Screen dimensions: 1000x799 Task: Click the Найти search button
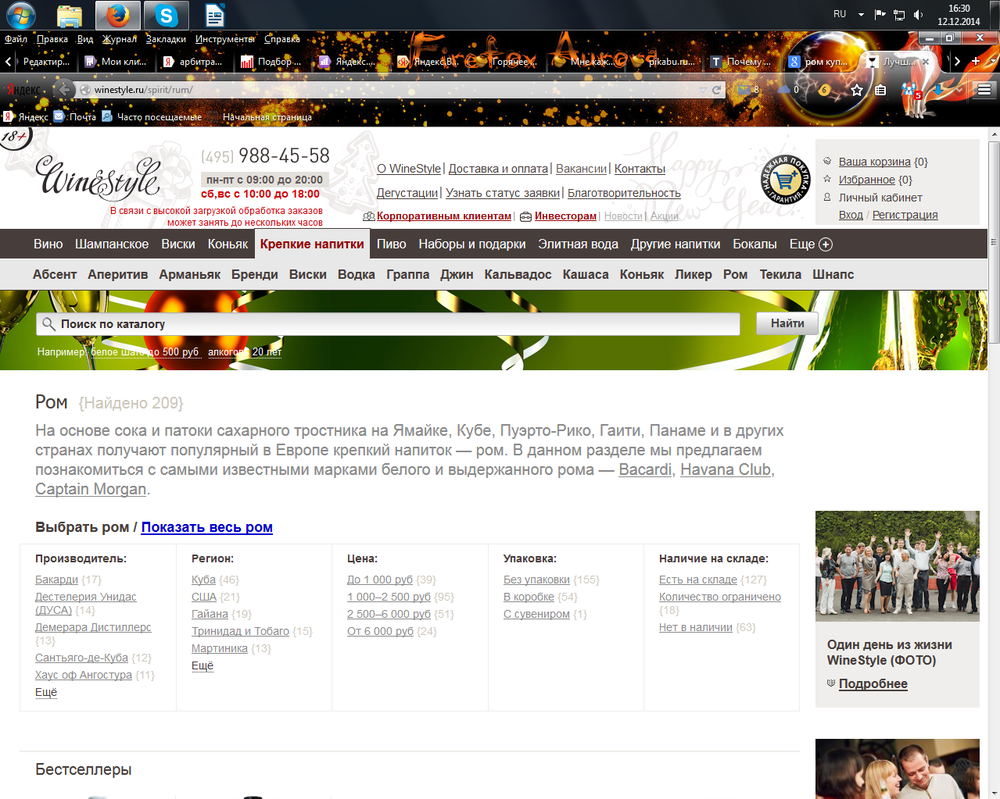point(787,324)
